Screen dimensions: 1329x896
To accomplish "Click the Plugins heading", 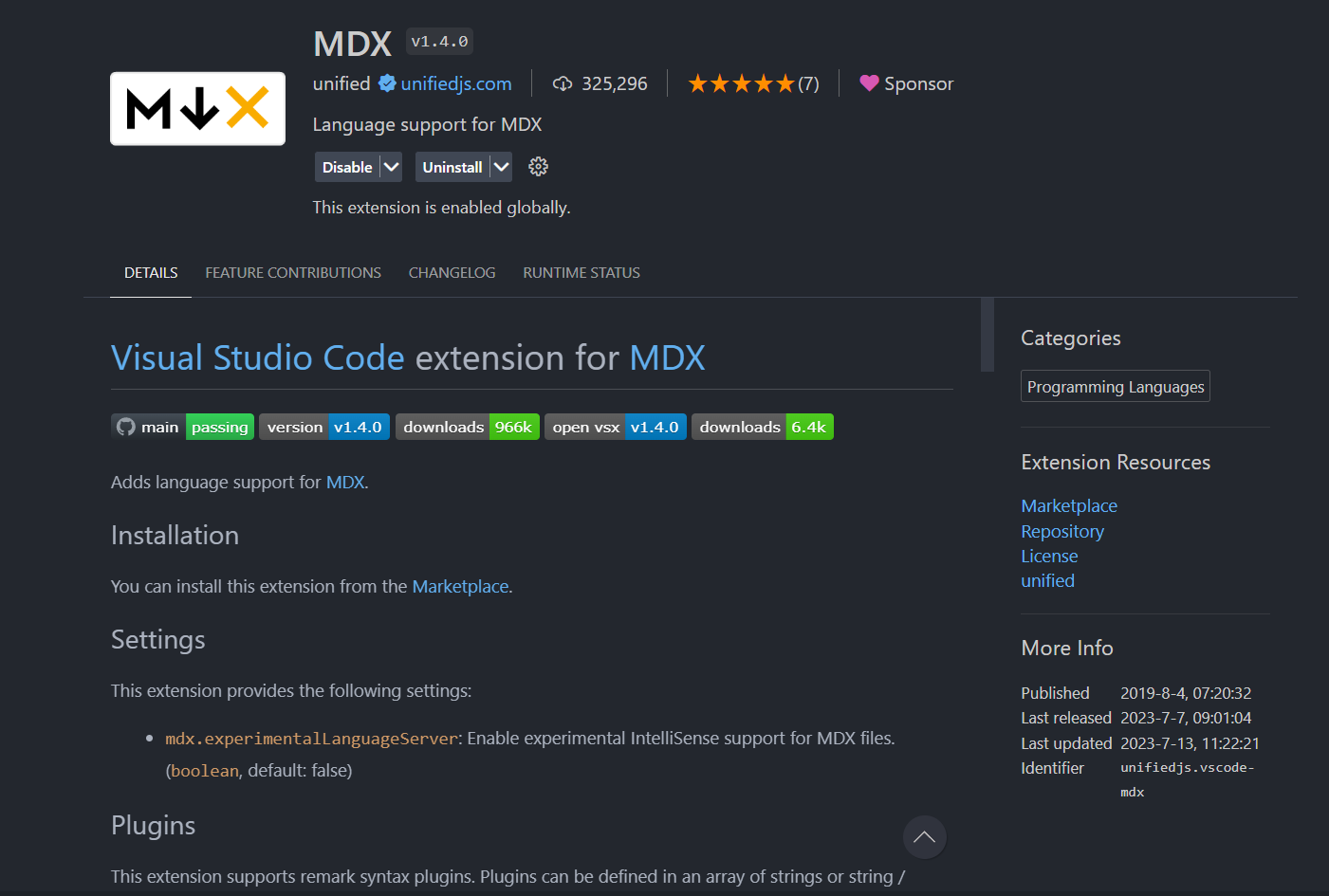I will coord(153,825).
